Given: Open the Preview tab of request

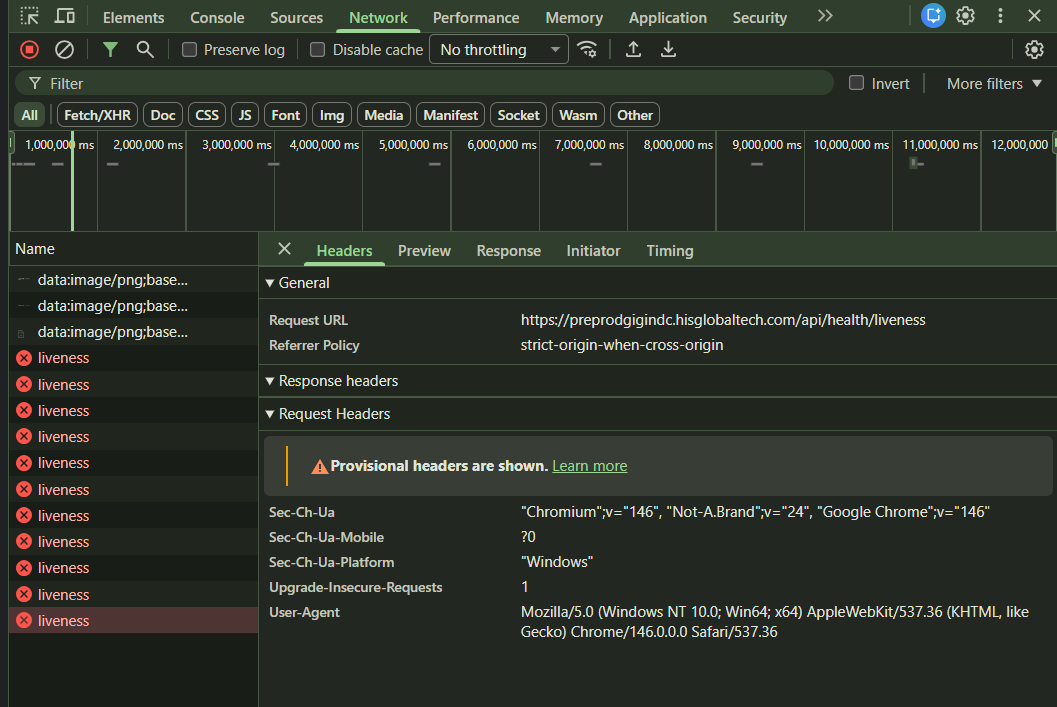Looking at the screenshot, I should [x=424, y=251].
